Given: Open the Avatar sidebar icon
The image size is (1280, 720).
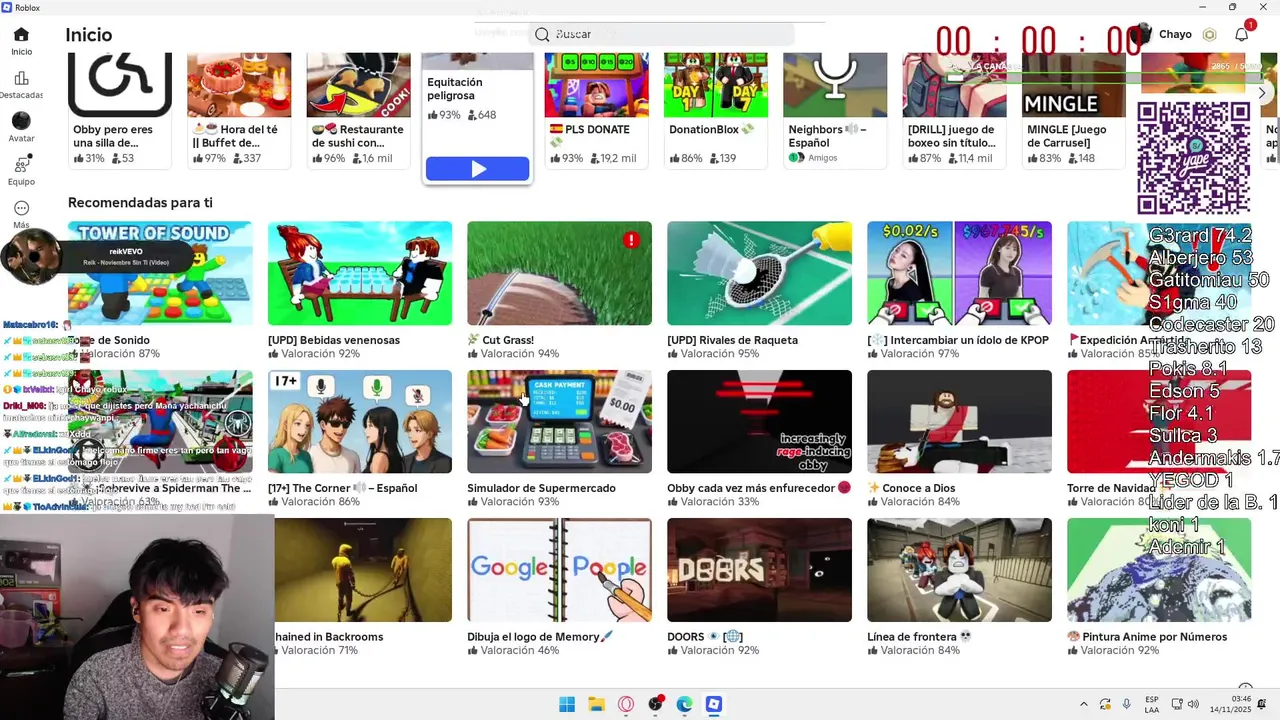Looking at the screenshot, I should tap(21, 121).
